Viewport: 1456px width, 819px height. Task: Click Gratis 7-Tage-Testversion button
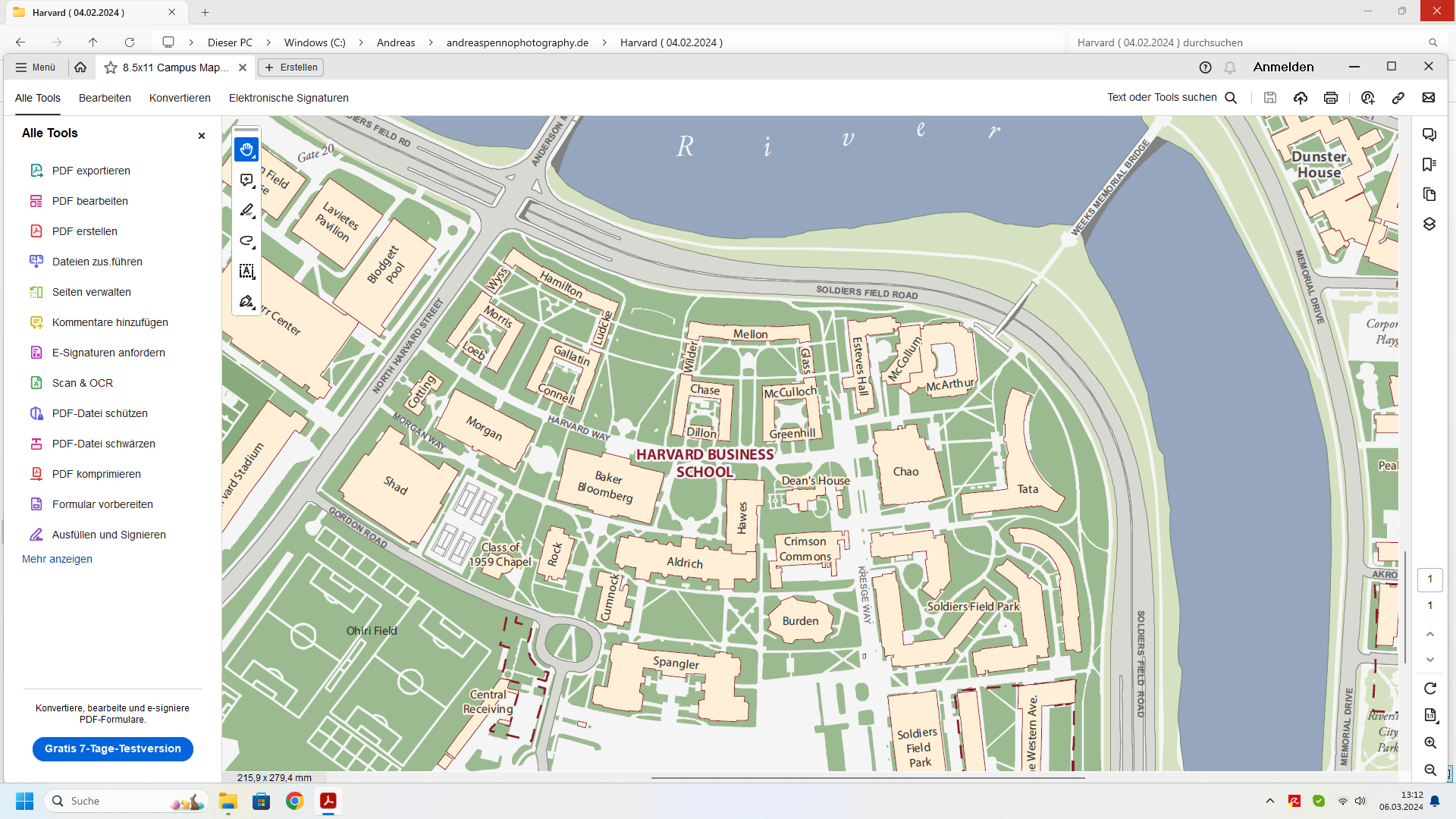pos(113,748)
